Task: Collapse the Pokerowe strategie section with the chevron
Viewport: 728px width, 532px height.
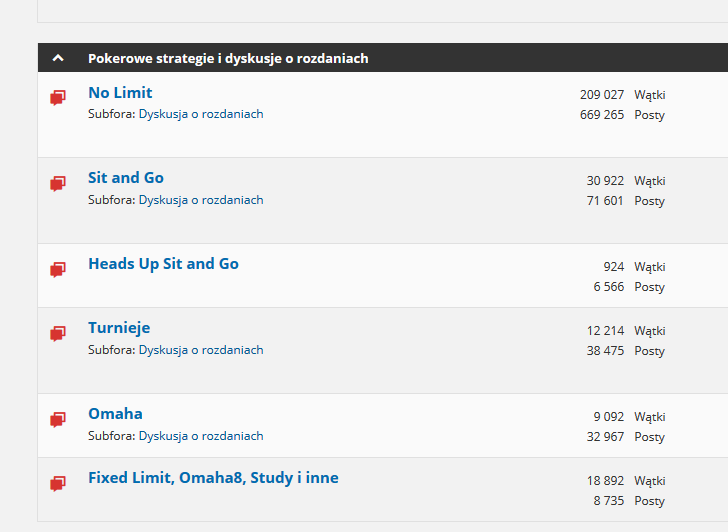Action: (58, 58)
